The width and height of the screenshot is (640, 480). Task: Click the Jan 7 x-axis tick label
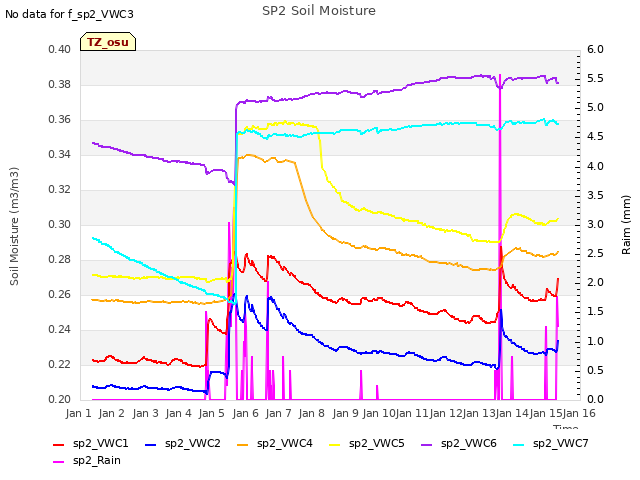coord(278,413)
